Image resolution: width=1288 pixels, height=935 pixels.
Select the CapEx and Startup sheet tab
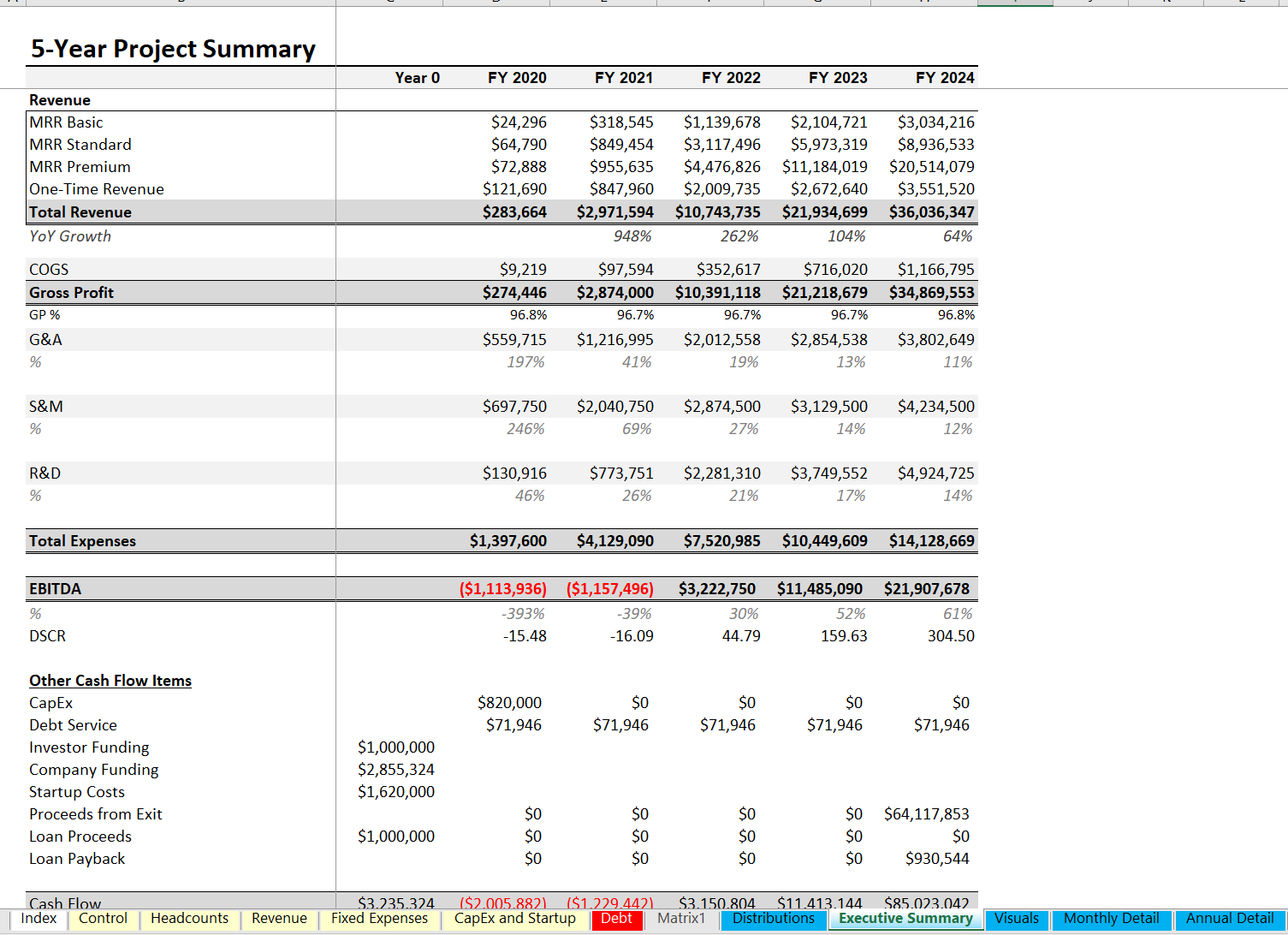[514, 919]
